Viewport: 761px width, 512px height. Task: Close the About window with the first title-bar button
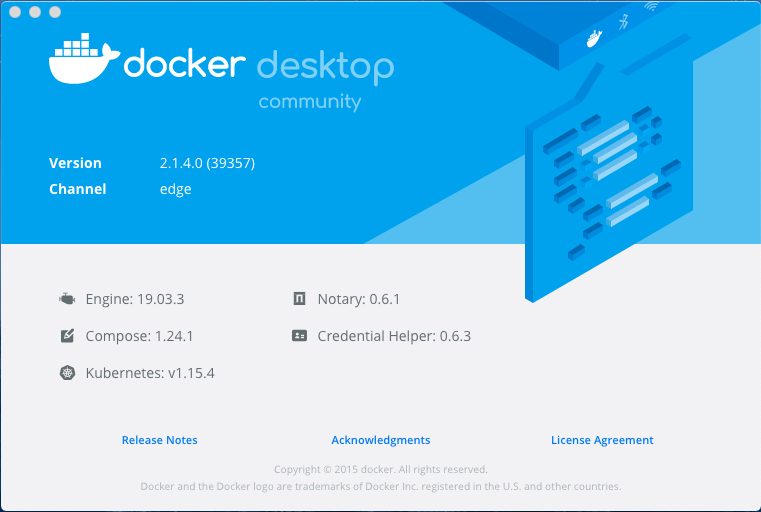point(15,12)
